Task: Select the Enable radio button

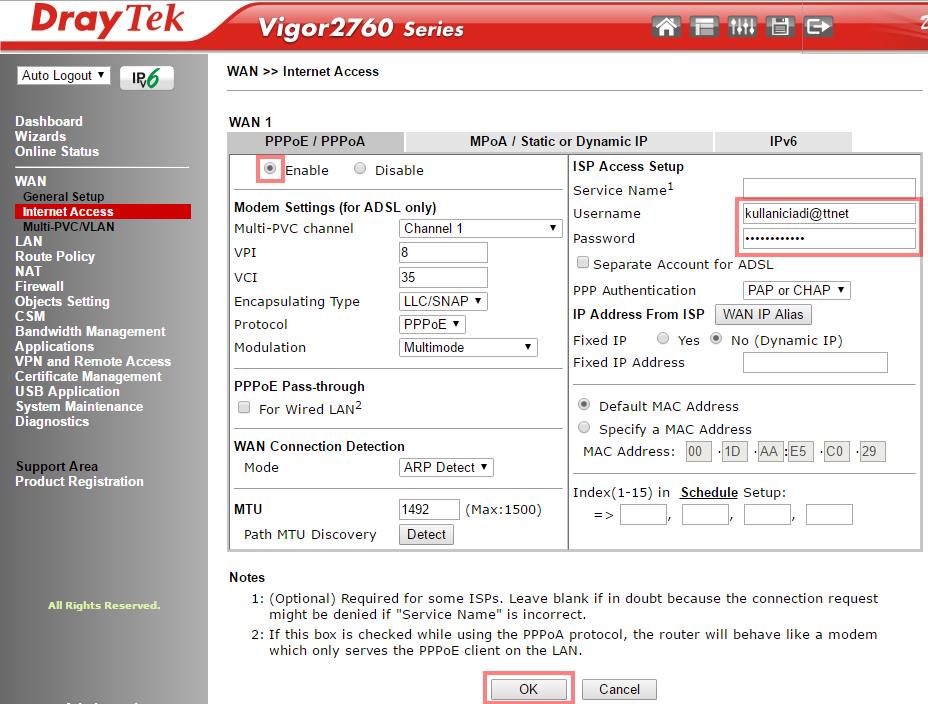Action: click(x=270, y=169)
